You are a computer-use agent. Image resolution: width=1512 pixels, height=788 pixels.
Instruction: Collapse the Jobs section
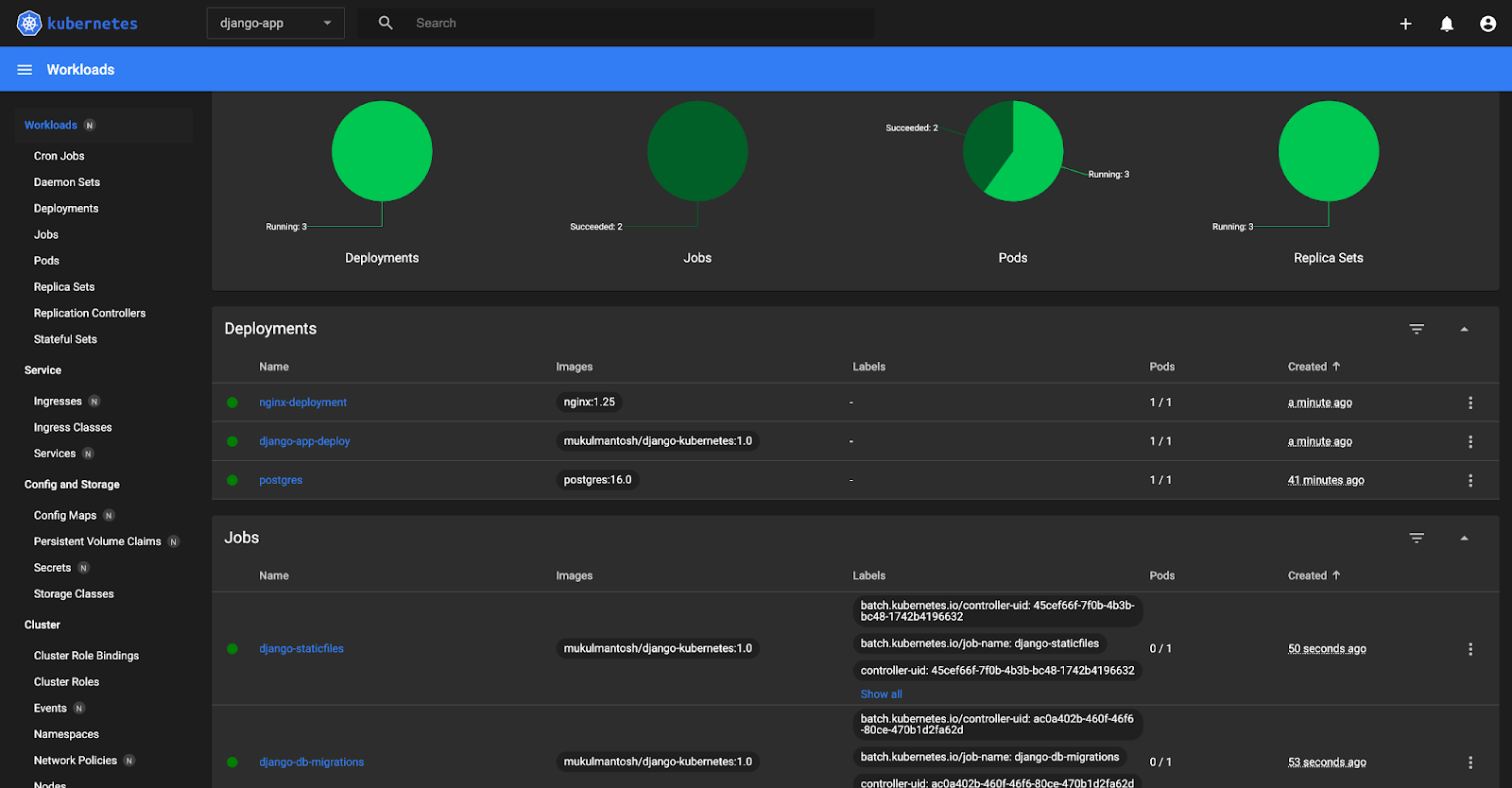click(x=1464, y=538)
